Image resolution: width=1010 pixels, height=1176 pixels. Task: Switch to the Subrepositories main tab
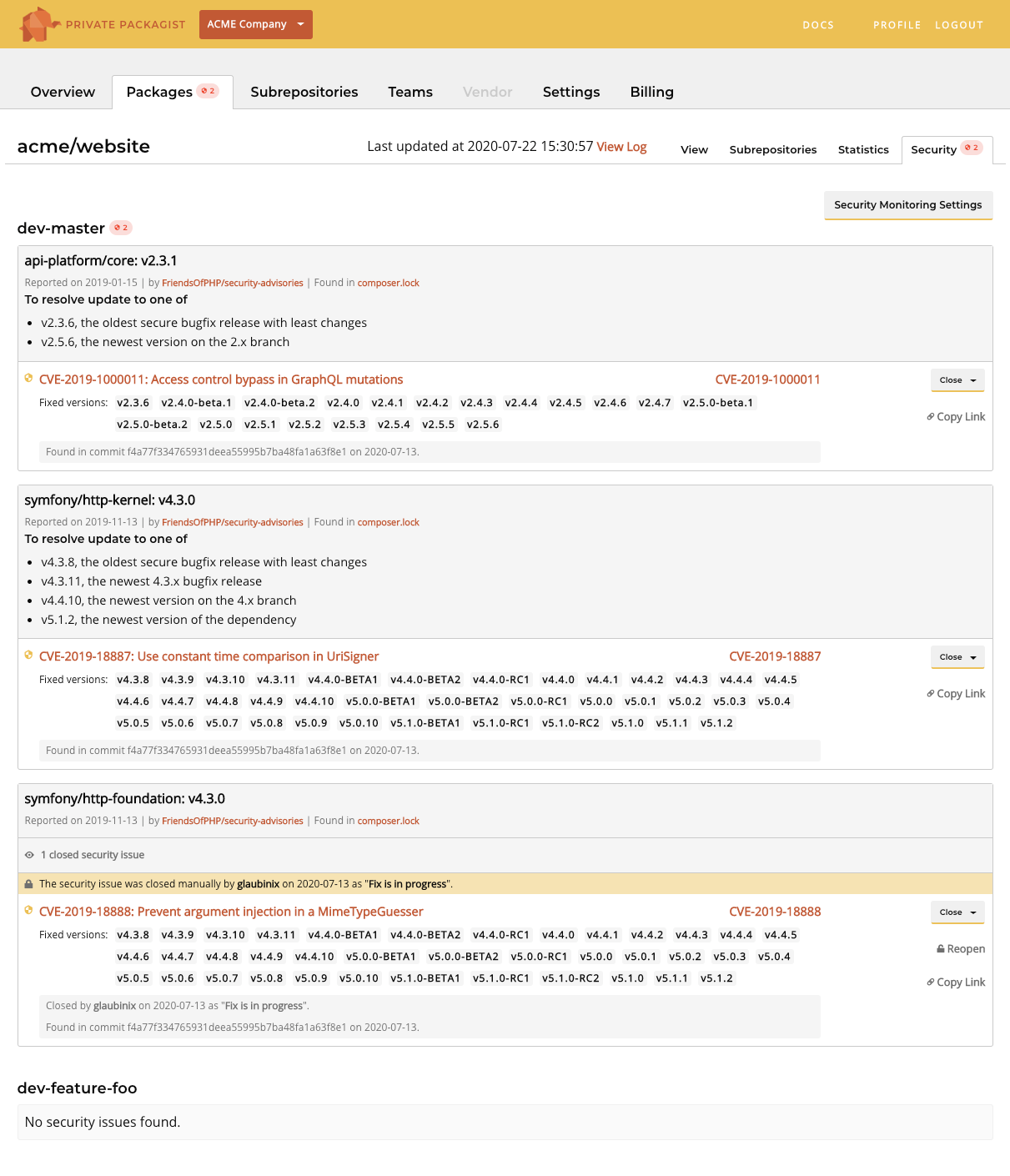point(304,92)
